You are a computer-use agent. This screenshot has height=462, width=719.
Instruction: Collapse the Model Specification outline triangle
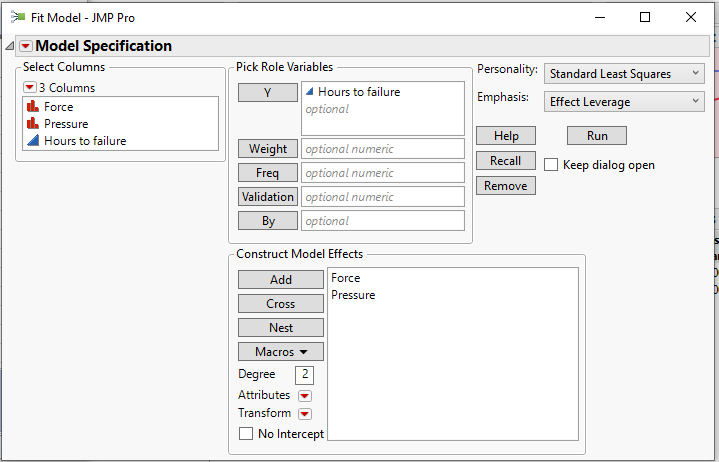(x=10, y=46)
